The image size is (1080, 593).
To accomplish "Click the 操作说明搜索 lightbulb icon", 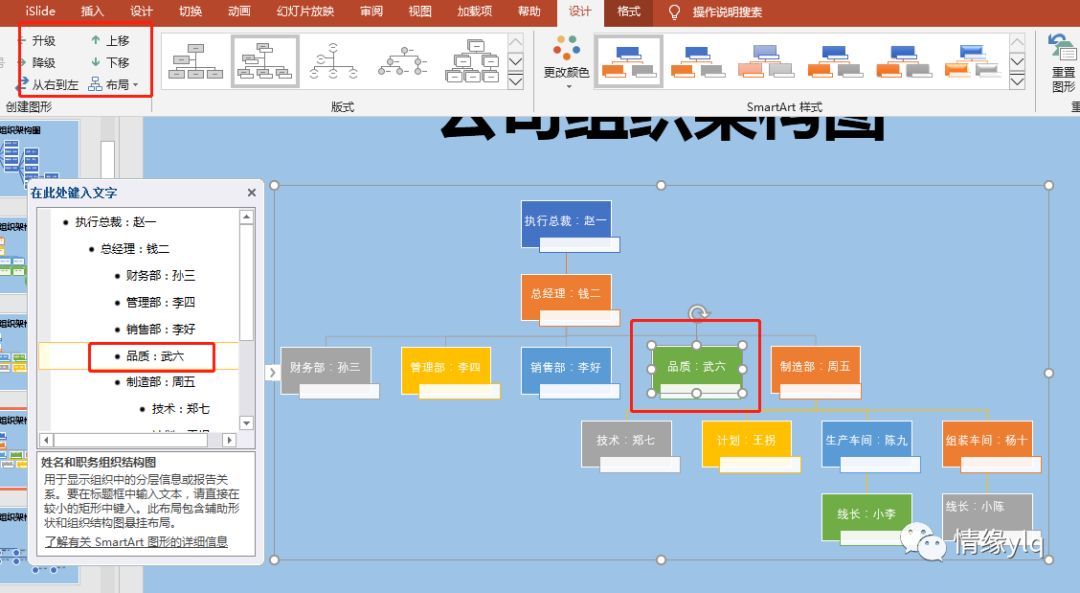I will tap(675, 12).
